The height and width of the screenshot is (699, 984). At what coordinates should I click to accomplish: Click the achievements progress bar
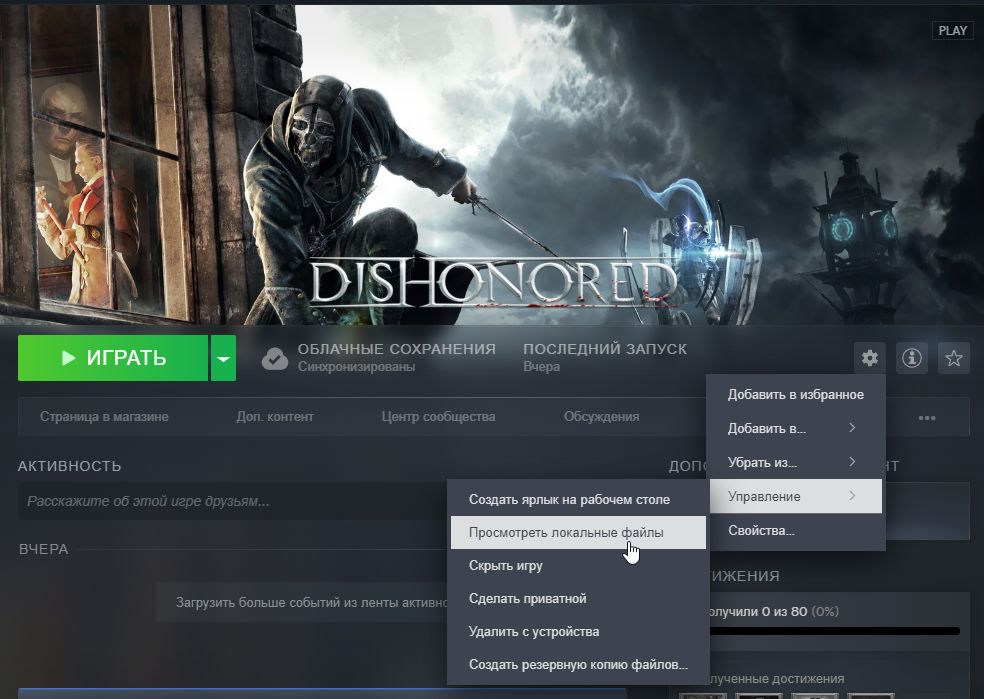835,631
